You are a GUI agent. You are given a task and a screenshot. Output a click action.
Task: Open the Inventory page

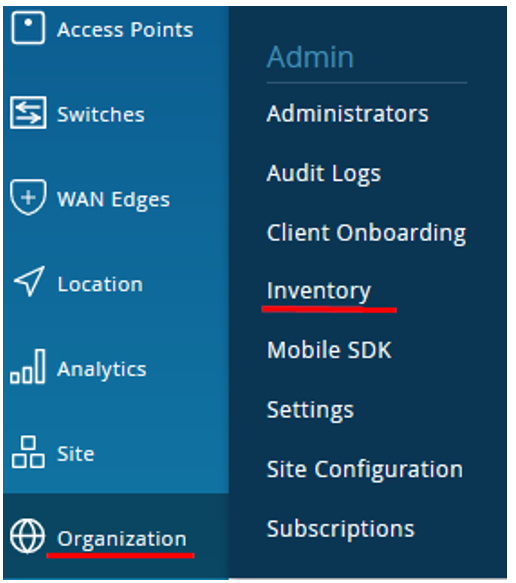(x=319, y=291)
